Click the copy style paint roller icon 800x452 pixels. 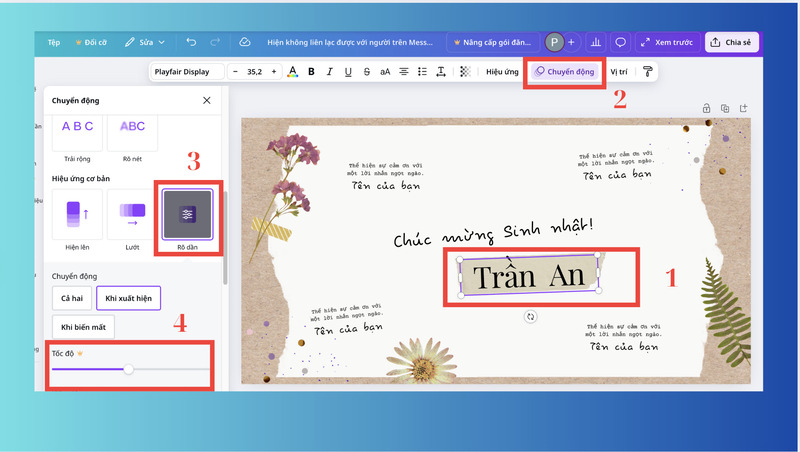pos(647,72)
